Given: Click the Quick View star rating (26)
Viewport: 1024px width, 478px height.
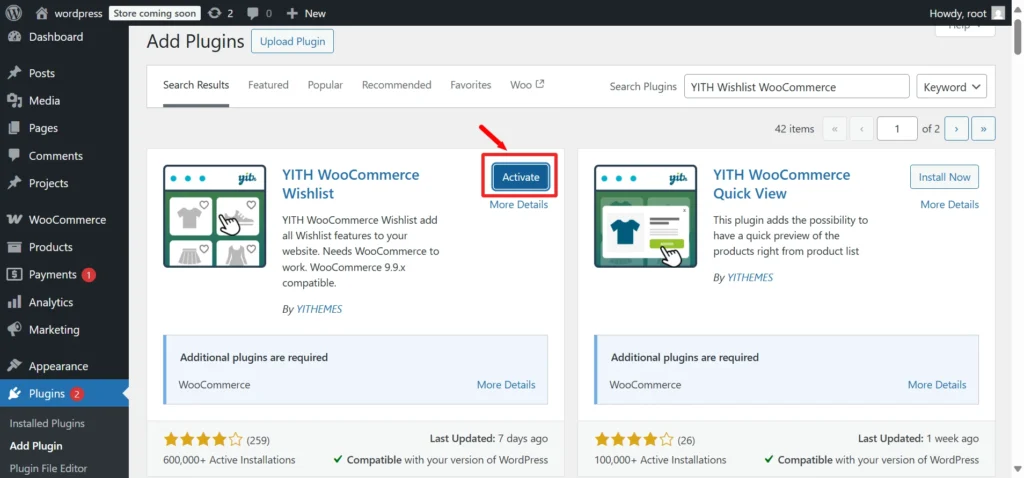Looking at the screenshot, I should coord(645,439).
